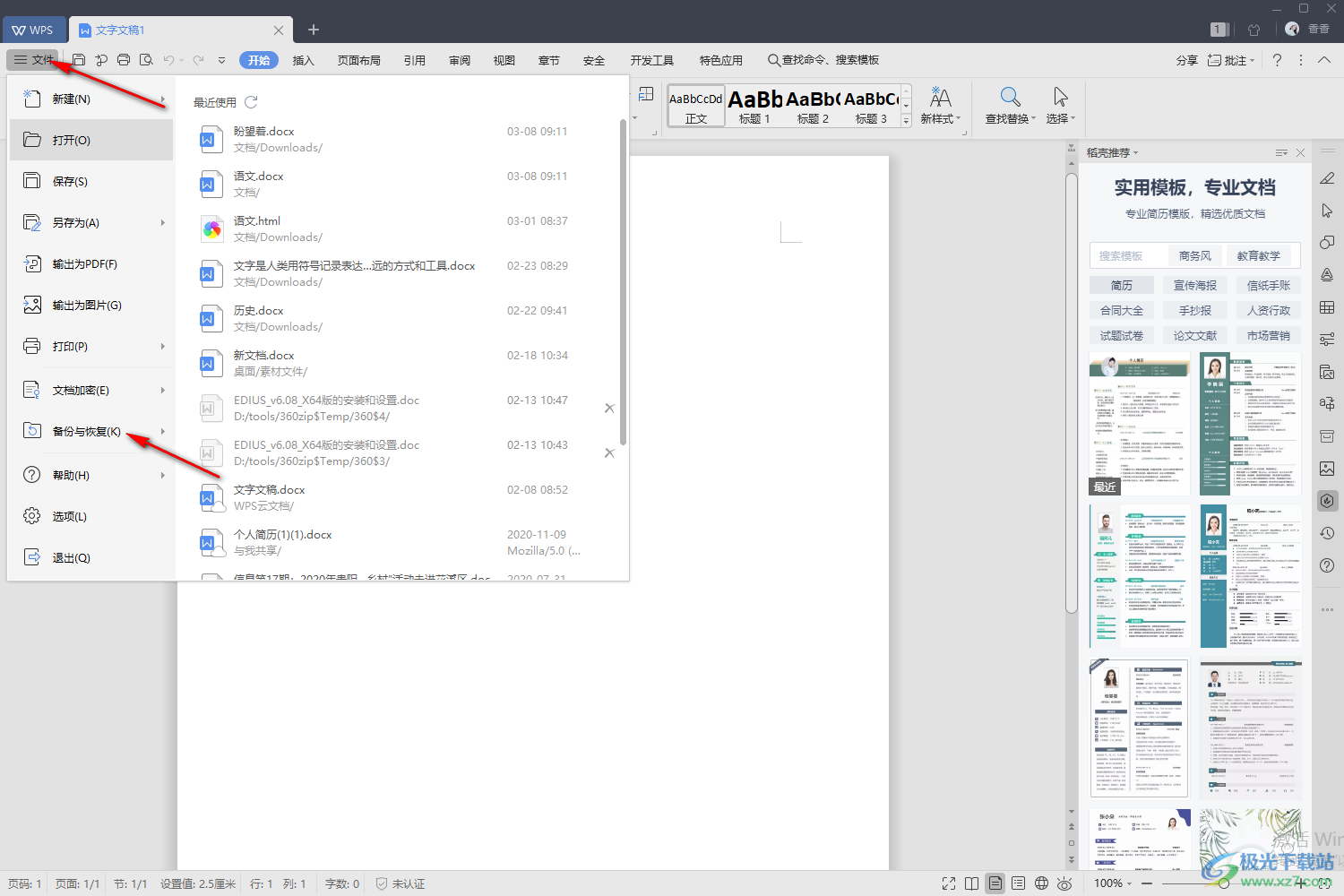This screenshot has width=1344, height=896.
Task: Switch to the 审阅 Review tab
Action: [x=460, y=60]
